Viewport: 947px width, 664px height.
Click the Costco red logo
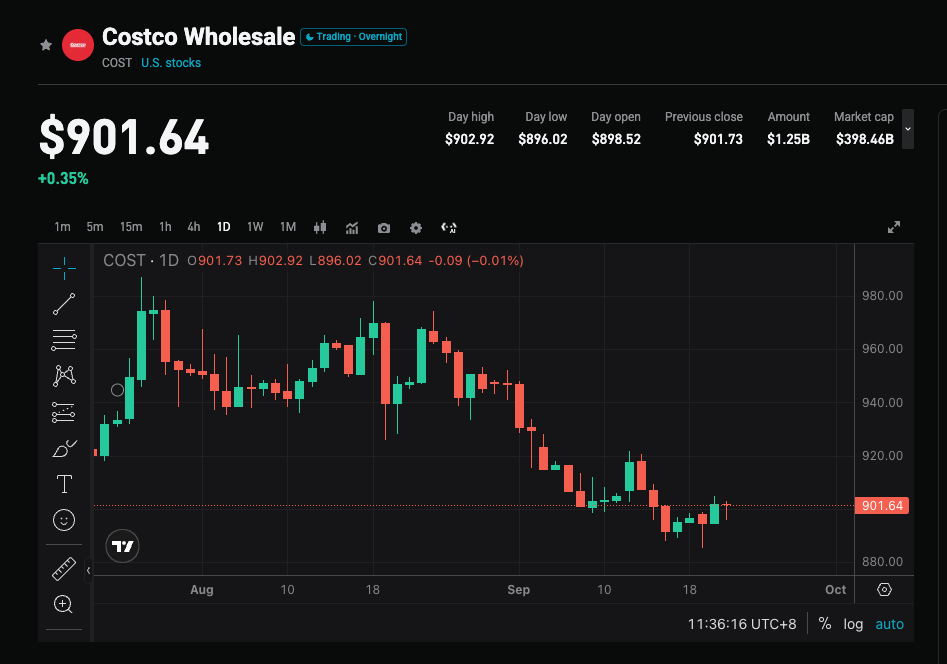(78, 45)
